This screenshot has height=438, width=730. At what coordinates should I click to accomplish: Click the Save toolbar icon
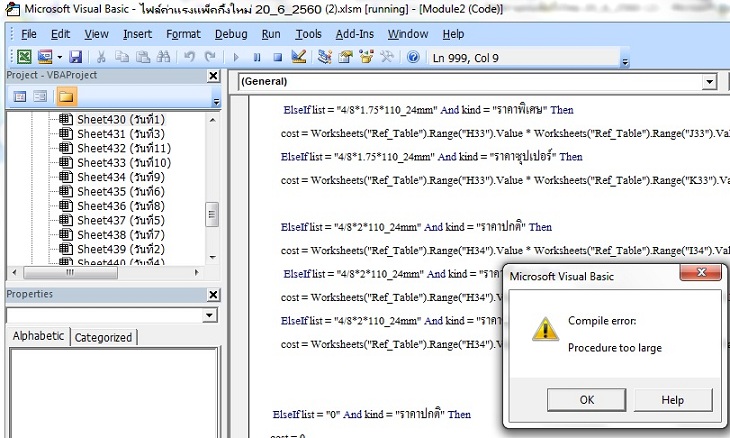[x=75, y=57]
